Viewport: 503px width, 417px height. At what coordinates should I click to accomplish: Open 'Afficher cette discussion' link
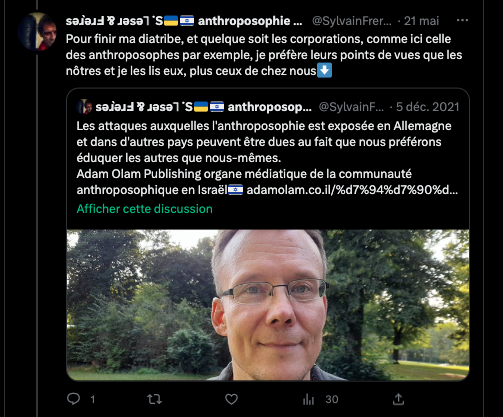click(144, 209)
